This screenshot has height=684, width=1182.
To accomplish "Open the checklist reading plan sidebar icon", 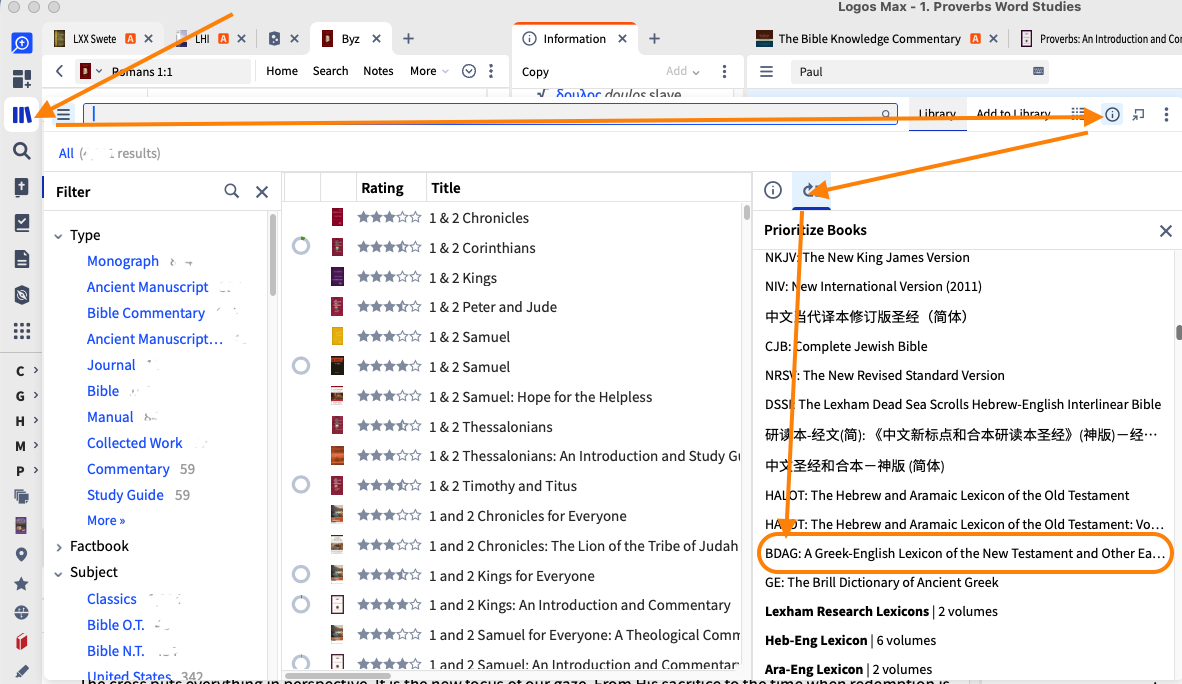I will 22,222.
